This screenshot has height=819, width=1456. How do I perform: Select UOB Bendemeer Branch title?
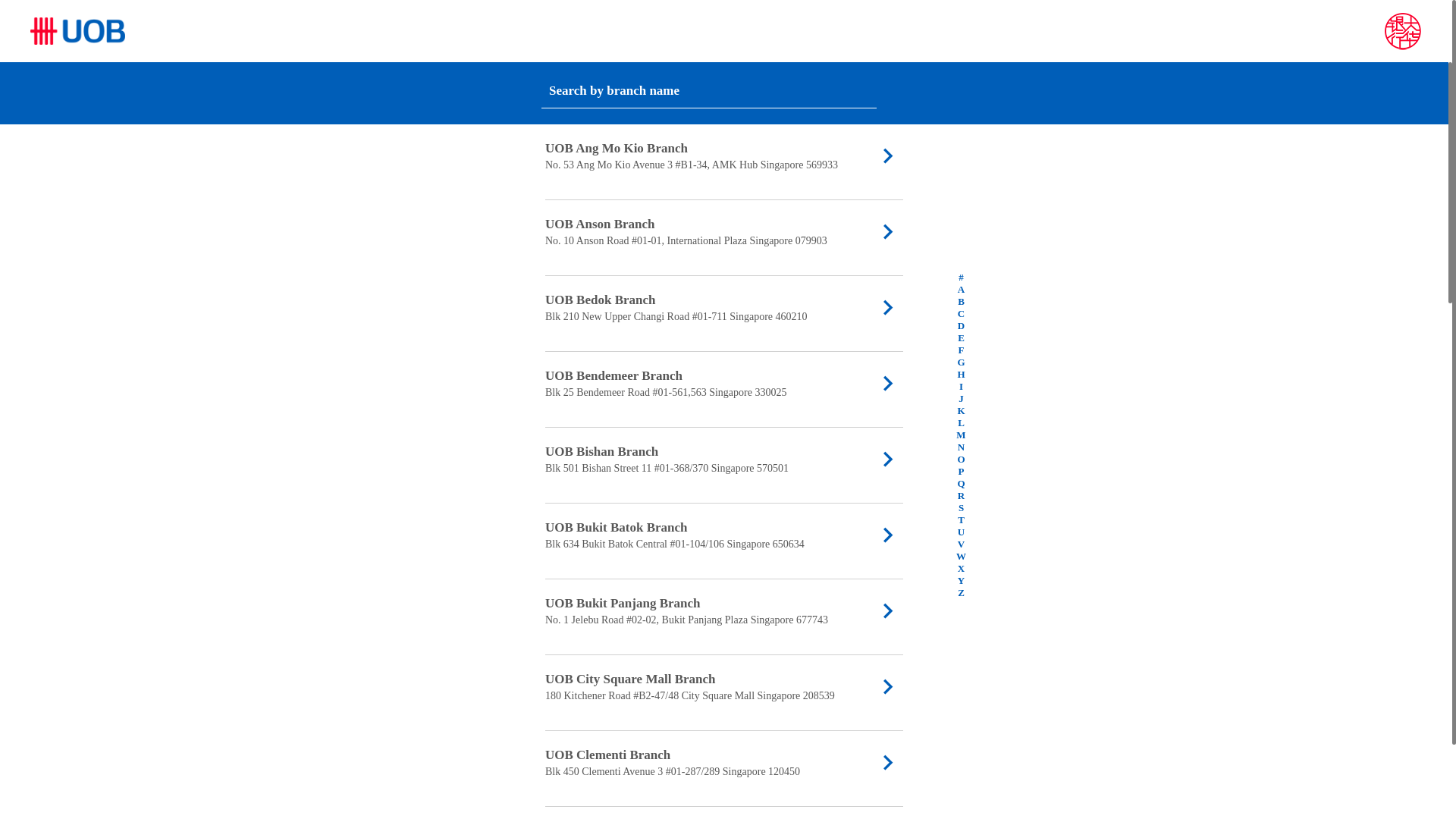(x=613, y=376)
